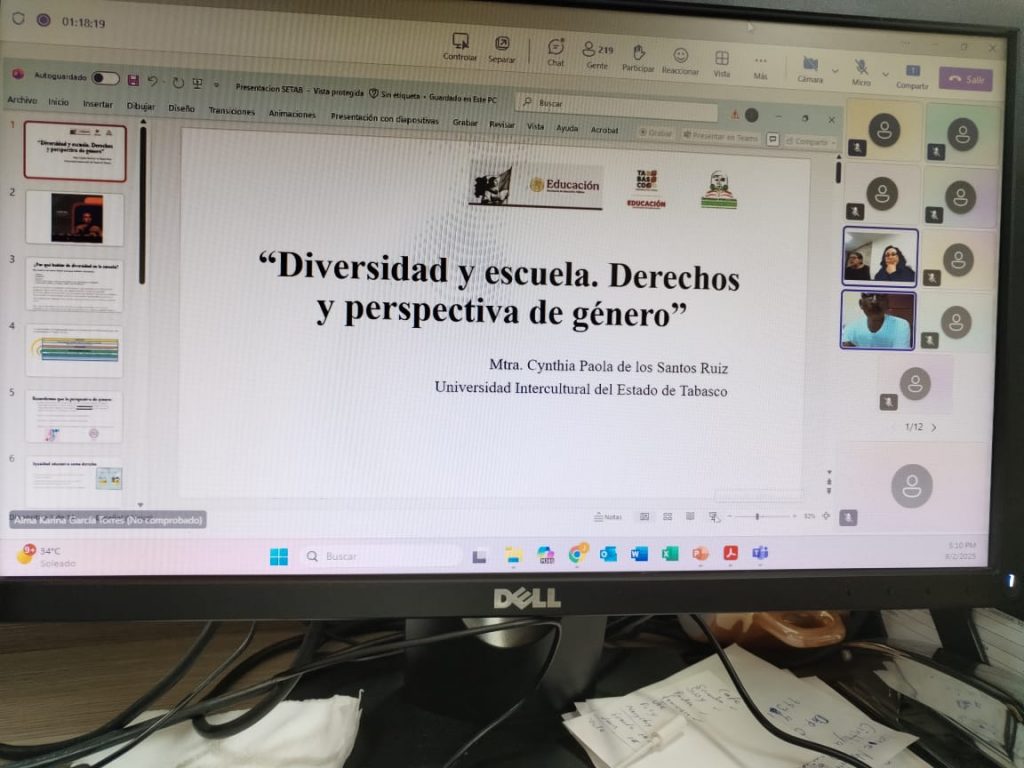Select slide 1 thumbnail
Viewport: 1024px width, 768px height.
(75, 151)
